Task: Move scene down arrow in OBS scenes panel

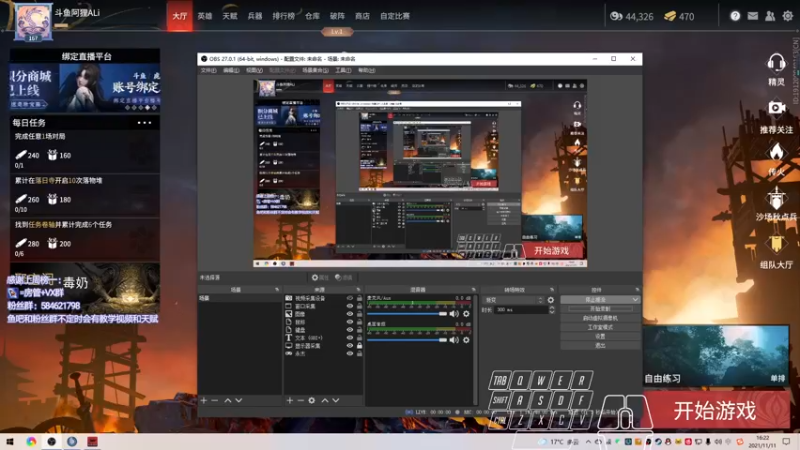Action: tap(239, 401)
